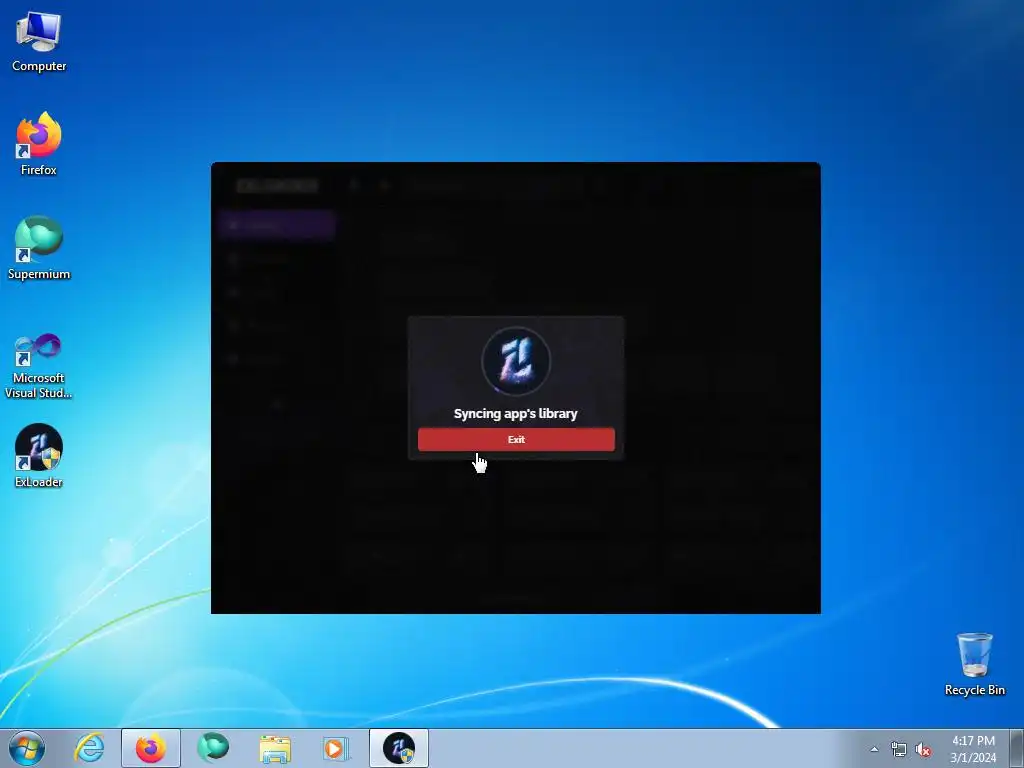Select the Computer desktop icon
This screenshot has width=1024, height=768.
pos(39,42)
